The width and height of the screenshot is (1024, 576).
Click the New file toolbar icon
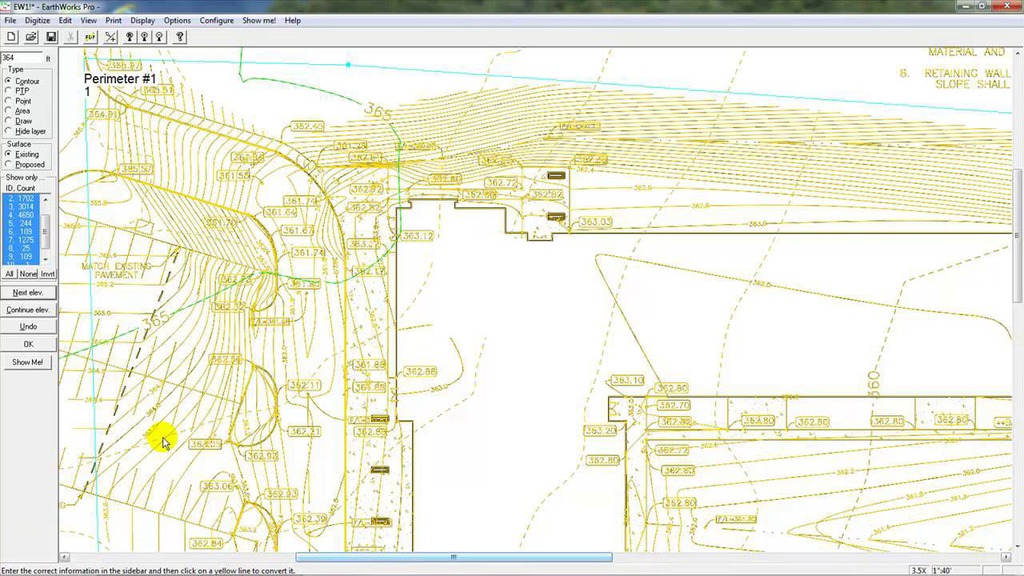point(11,37)
